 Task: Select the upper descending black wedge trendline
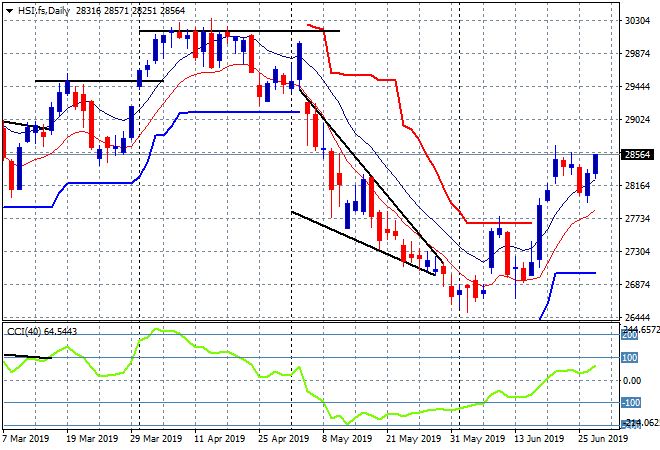tap(371, 176)
